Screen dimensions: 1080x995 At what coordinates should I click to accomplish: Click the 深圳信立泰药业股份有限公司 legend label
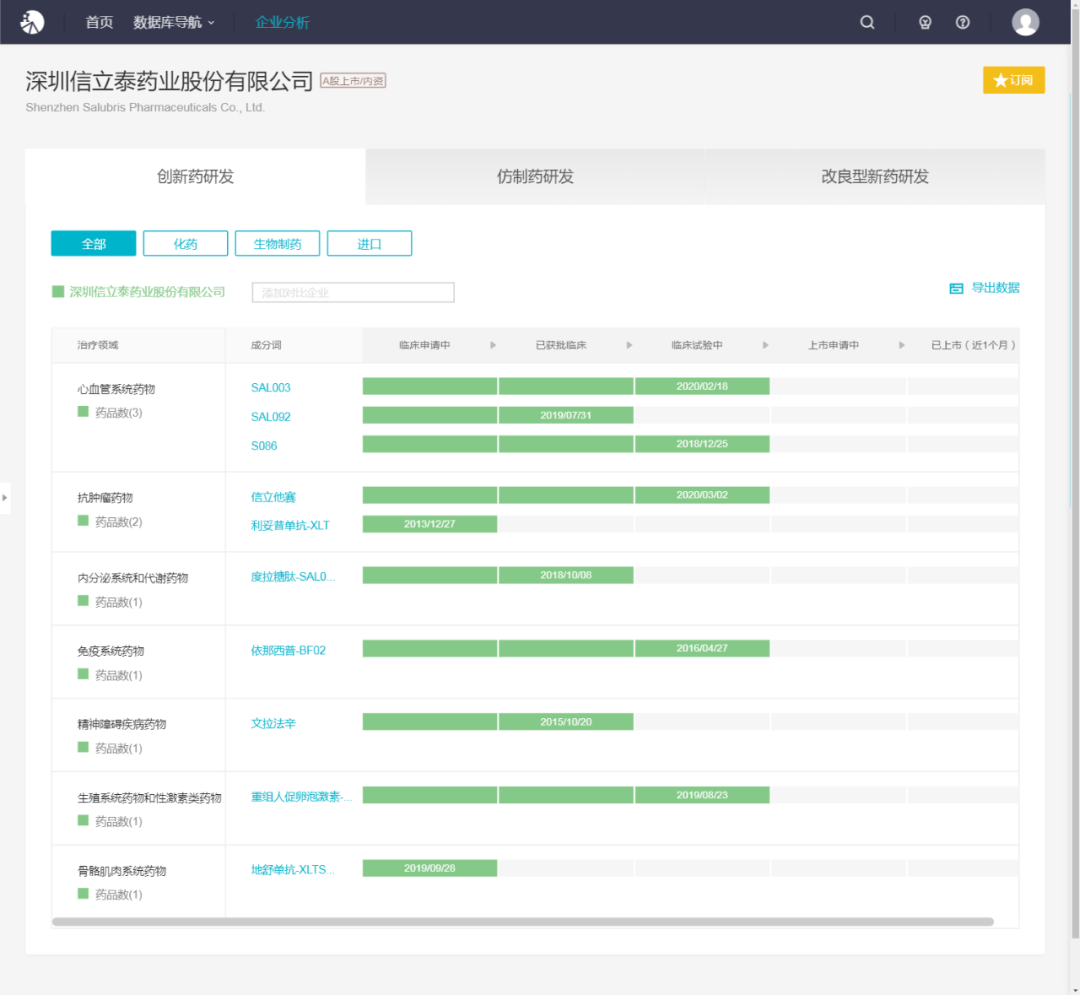[x=147, y=292]
